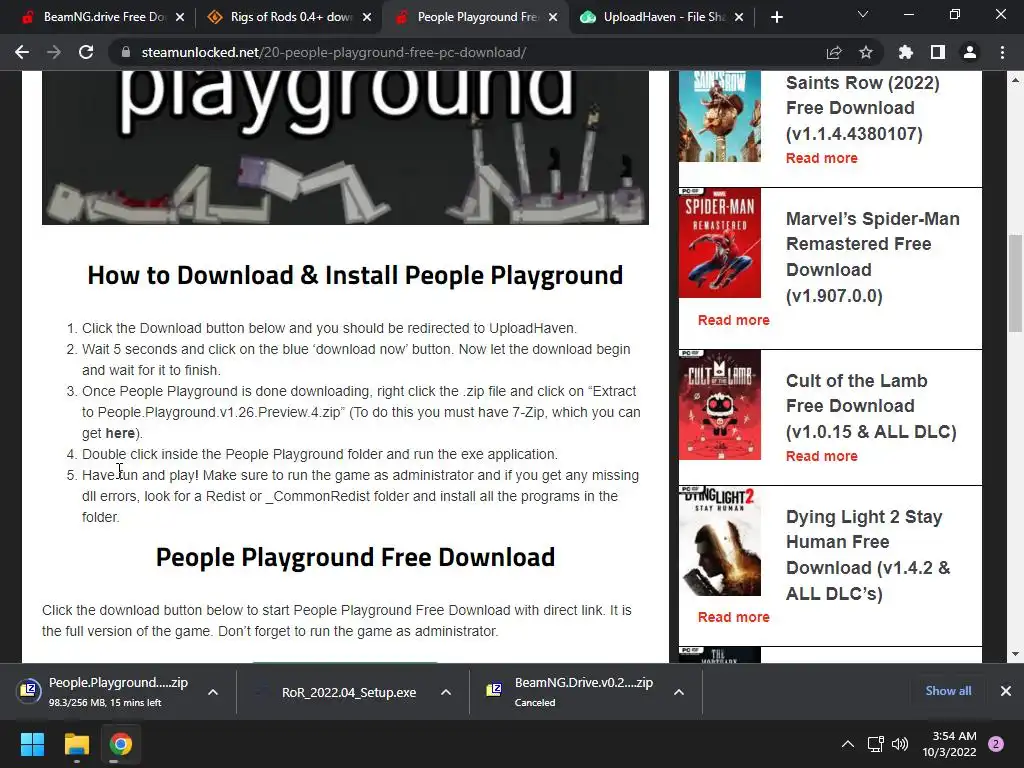The height and width of the screenshot is (768, 1024).
Task: Click the Chrome taskbar icon
Action: (120, 744)
